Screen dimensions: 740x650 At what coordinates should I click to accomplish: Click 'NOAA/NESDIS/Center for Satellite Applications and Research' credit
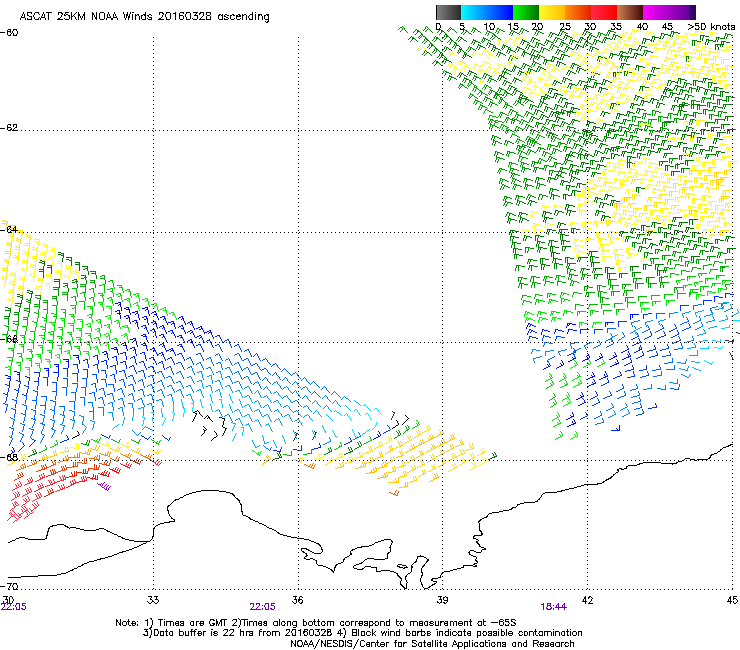point(432,644)
